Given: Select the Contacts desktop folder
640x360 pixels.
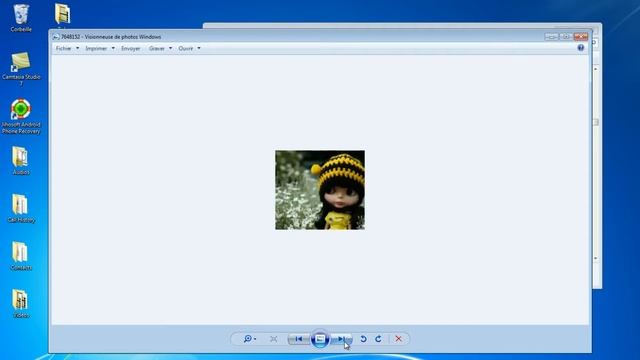Looking at the screenshot, I should tap(21, 256).
